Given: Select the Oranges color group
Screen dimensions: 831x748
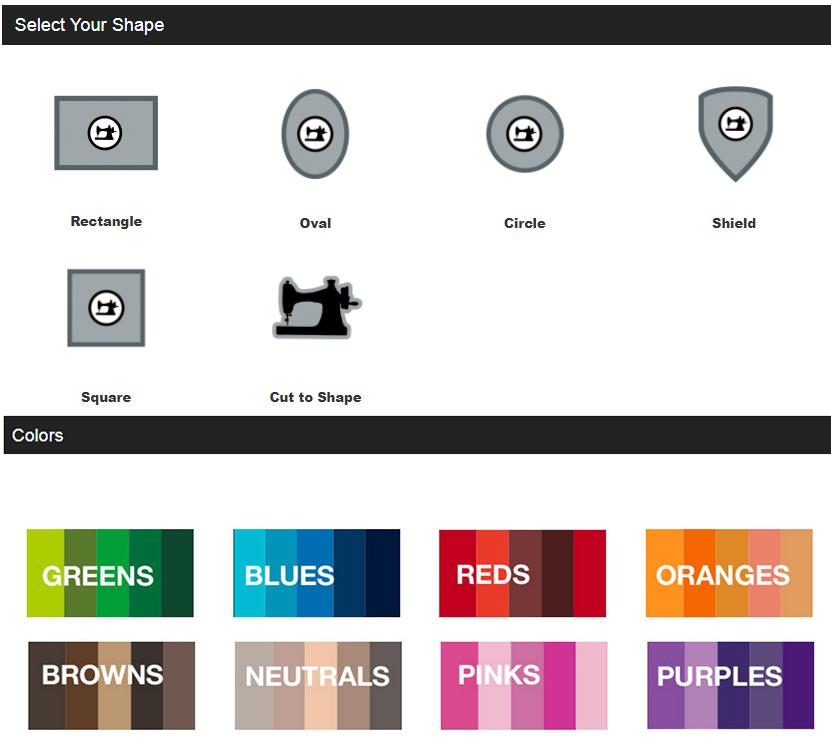Looking at the screenshot, I should (729, 573).
